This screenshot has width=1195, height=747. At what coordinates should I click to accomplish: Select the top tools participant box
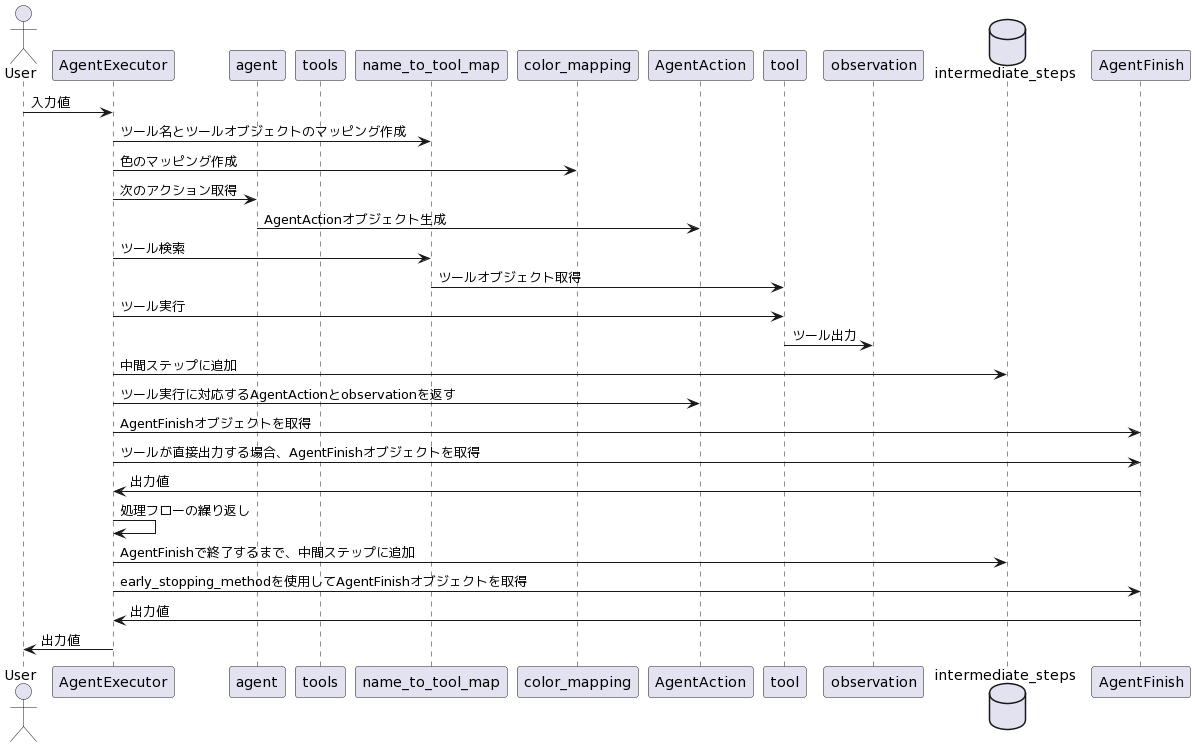point(320,66)
